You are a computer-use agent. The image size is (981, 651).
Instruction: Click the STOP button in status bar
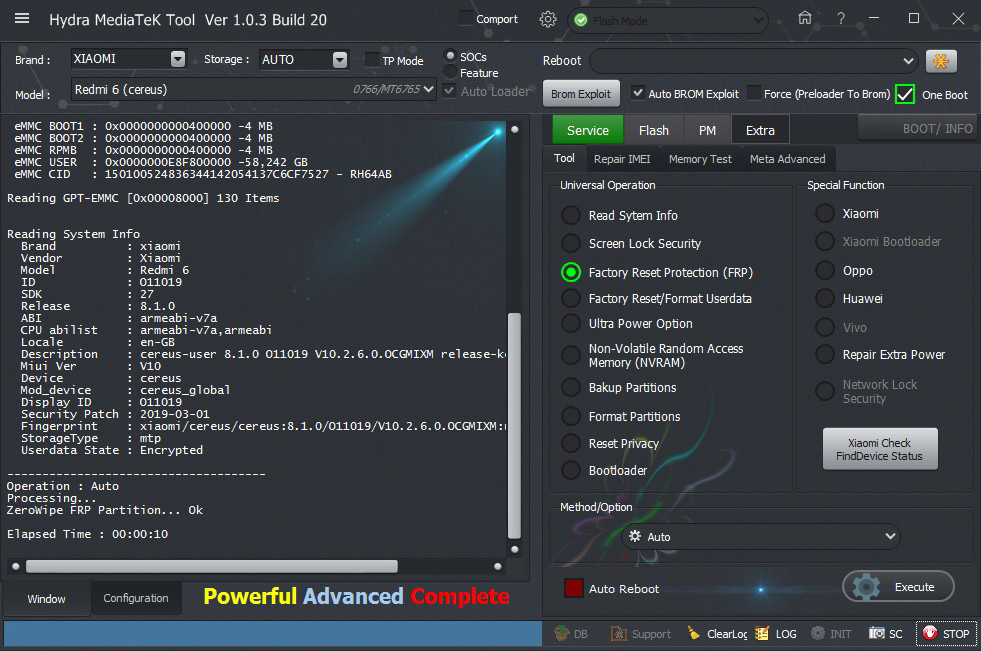[946, 633]
